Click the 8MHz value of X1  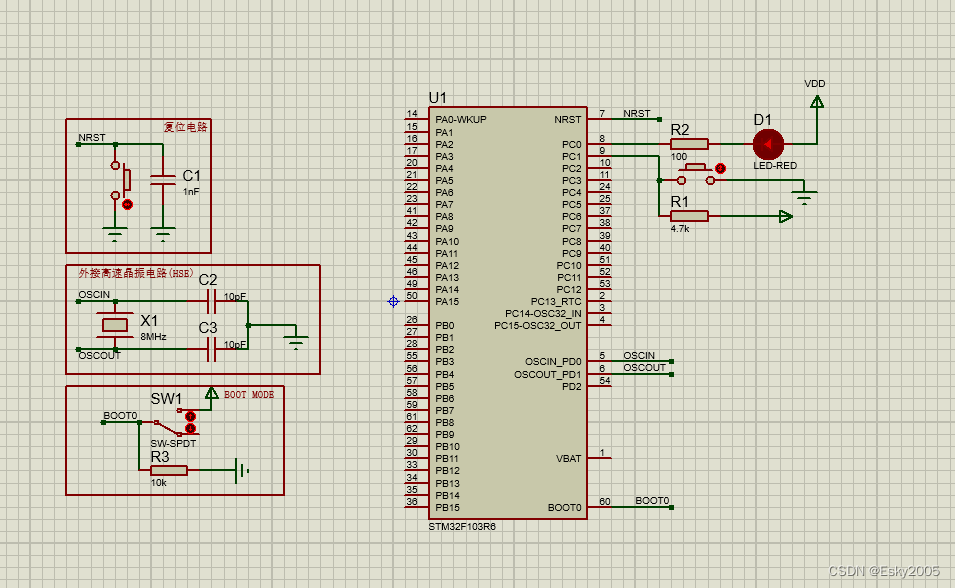coord(153,336)
